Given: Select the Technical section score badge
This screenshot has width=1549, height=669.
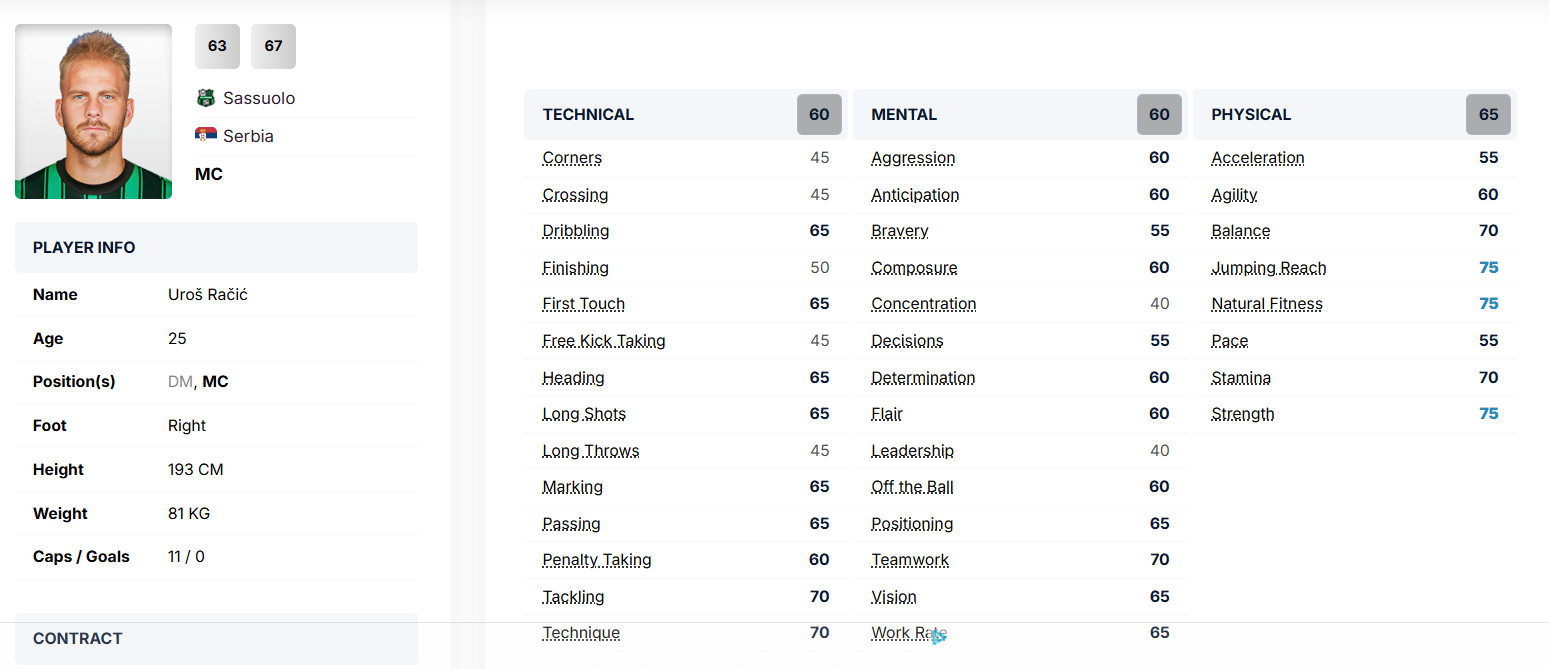Looking at the screenshot, I should 819,114.
